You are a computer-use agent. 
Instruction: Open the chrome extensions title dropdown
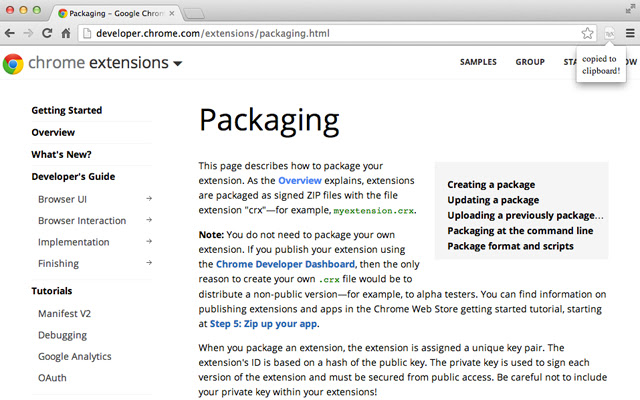pos(177,64)
